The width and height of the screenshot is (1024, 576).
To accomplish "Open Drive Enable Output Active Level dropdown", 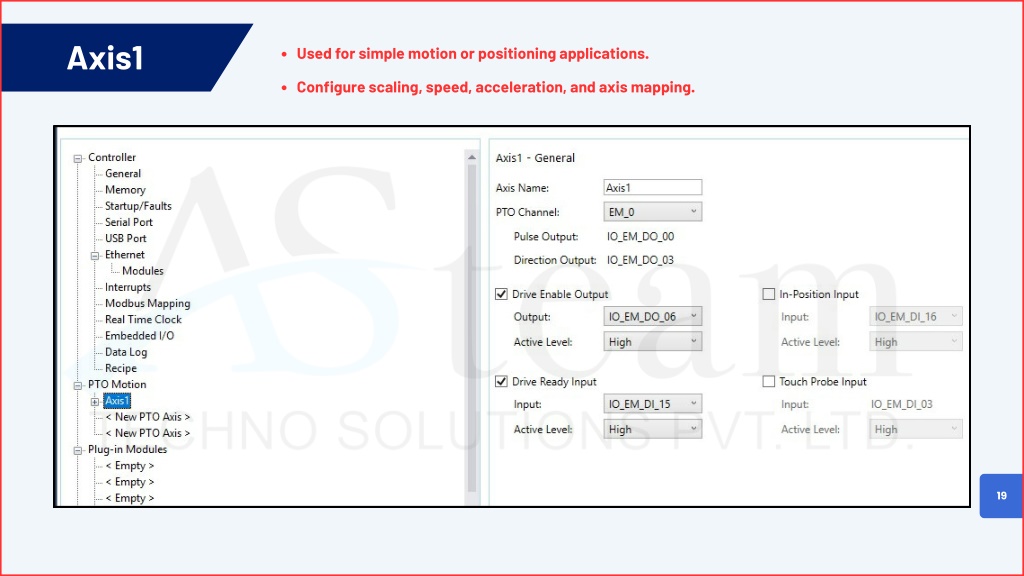I will pos(654,342).
